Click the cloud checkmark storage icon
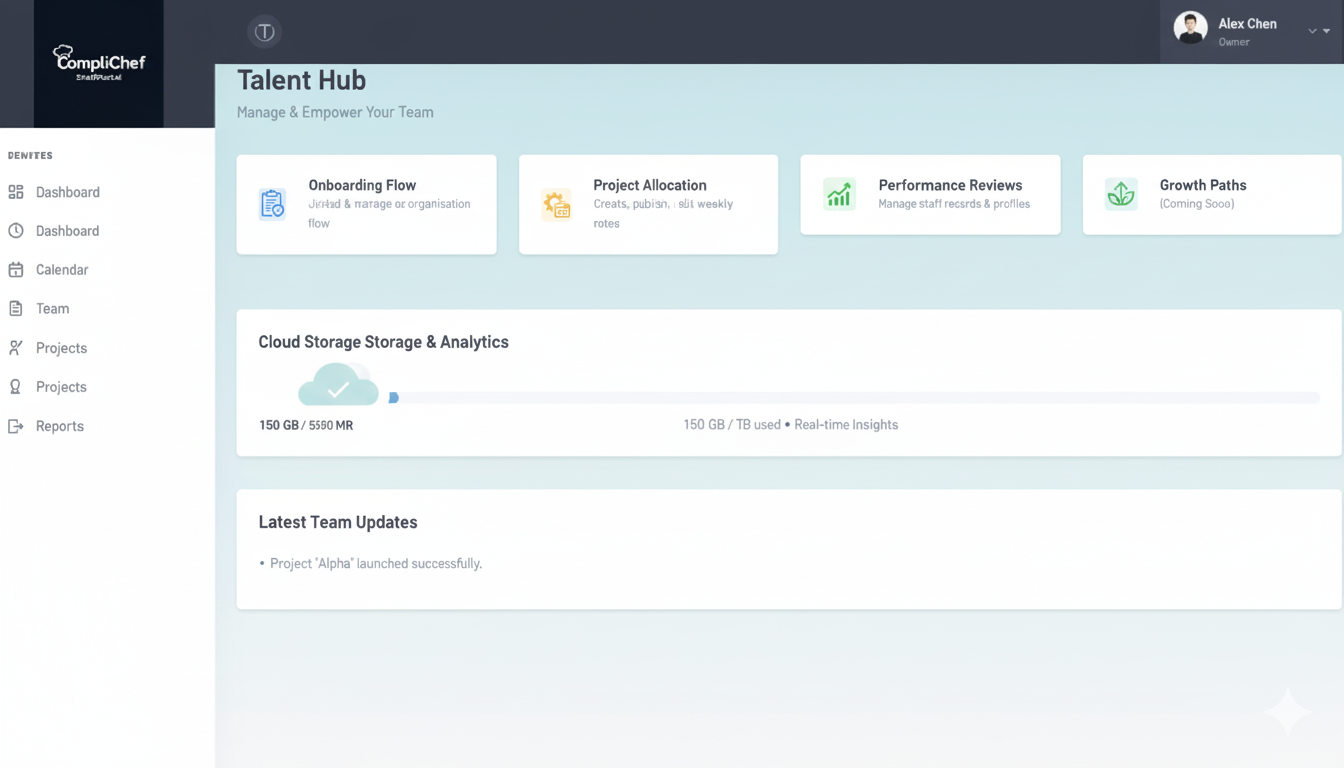 (x=339, y=386)
